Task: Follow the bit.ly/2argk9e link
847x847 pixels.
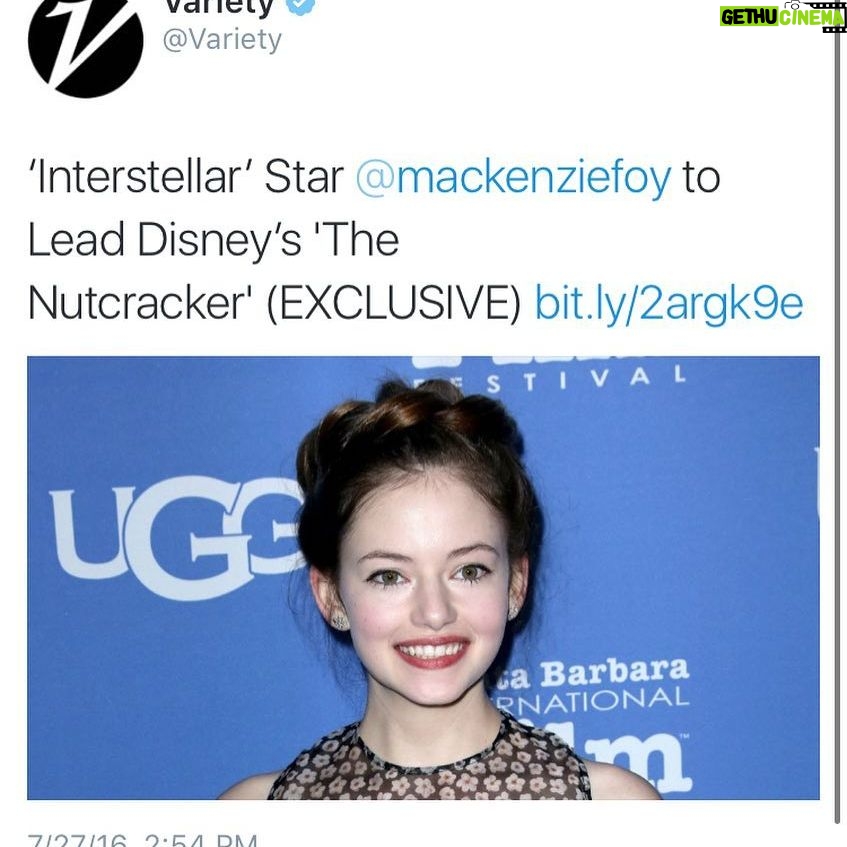Action: click(669, 304)
